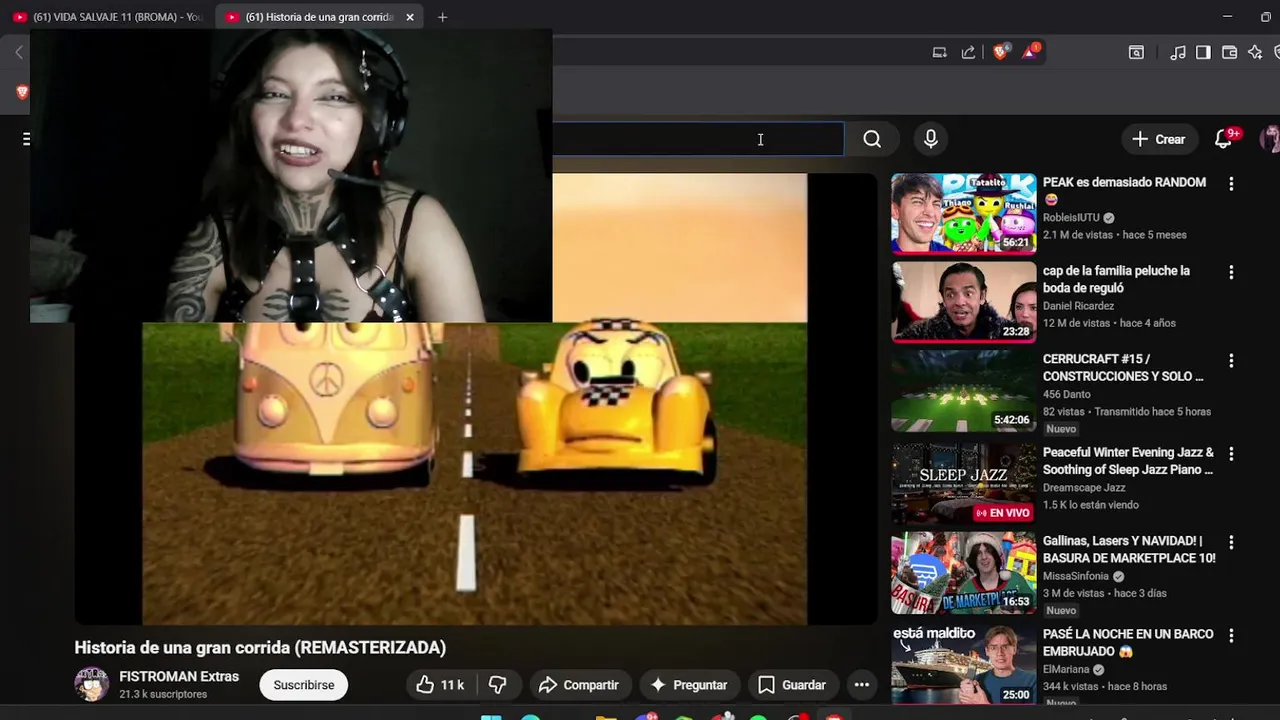
Task: Open the cap de la familia peluche thumbnail
Action: pos(964,302)
